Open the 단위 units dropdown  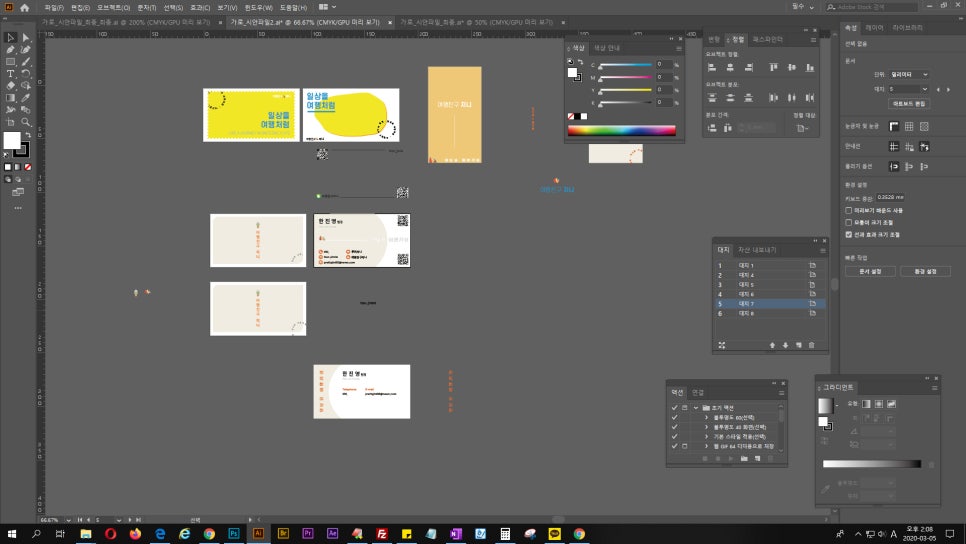[910, 74]
